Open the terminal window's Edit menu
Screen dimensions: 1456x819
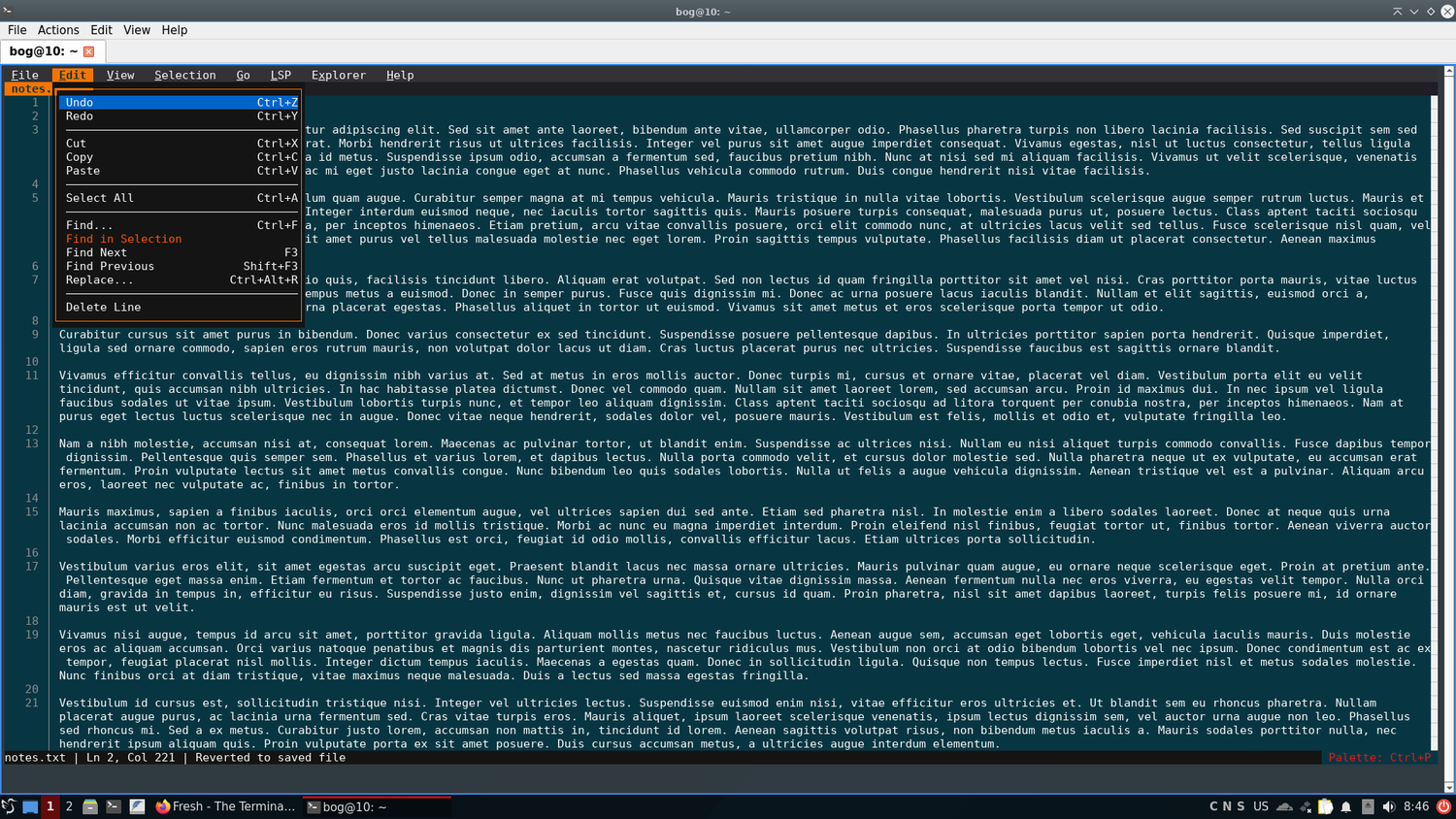coord(101,30)
